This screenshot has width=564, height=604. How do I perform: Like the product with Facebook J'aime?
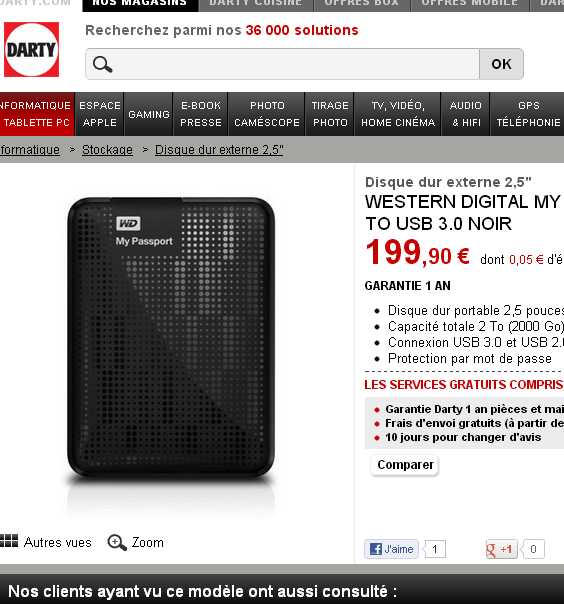(391, 549)
